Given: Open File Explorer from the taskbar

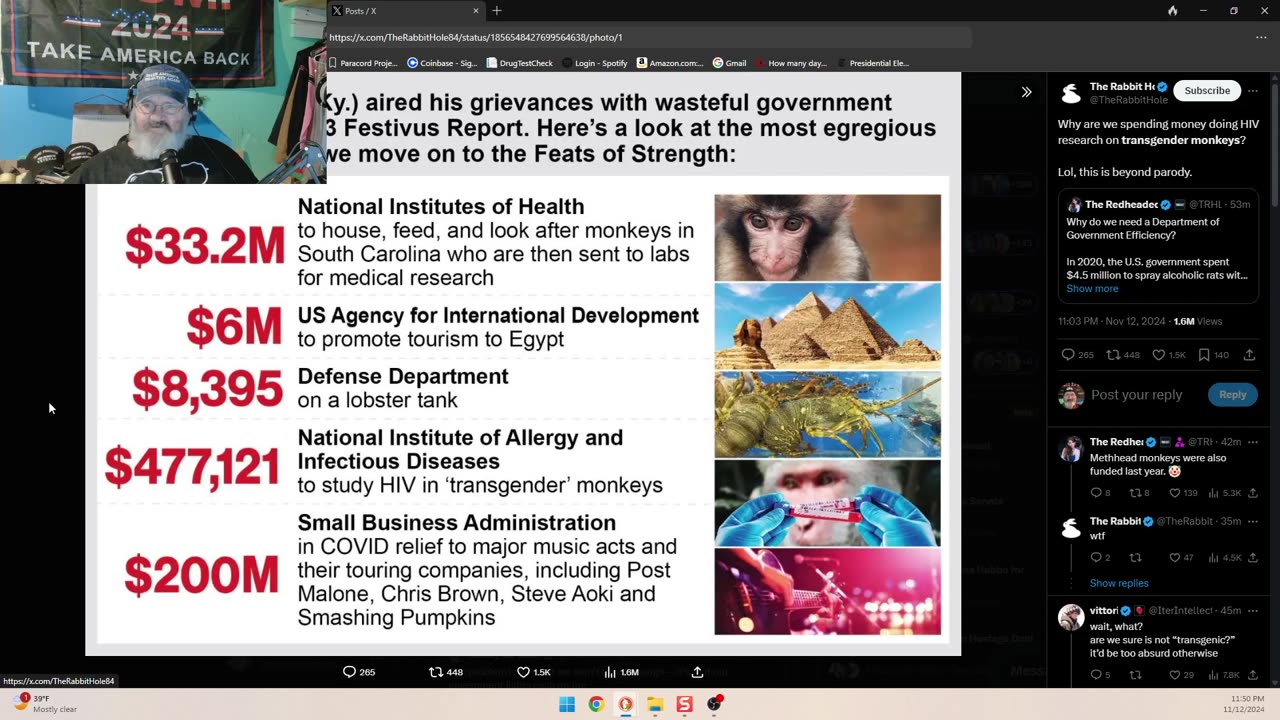Looking at the screenshot, I should (655, 704).
